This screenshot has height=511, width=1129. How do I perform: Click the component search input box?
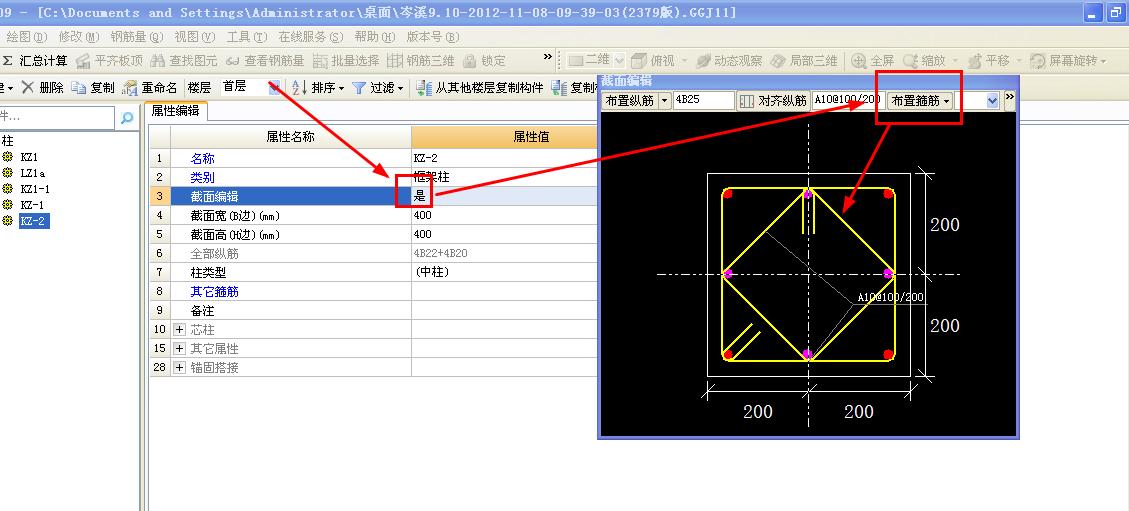(x=57, y=117)
